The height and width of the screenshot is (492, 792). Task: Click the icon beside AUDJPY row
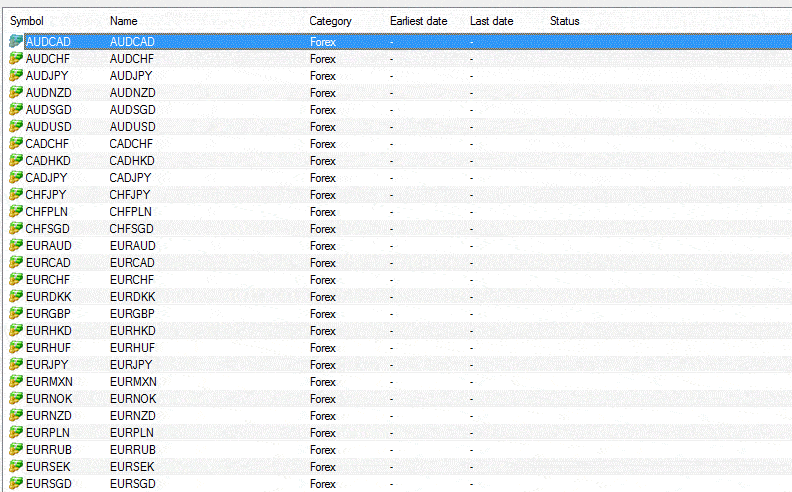click(16, 76)
